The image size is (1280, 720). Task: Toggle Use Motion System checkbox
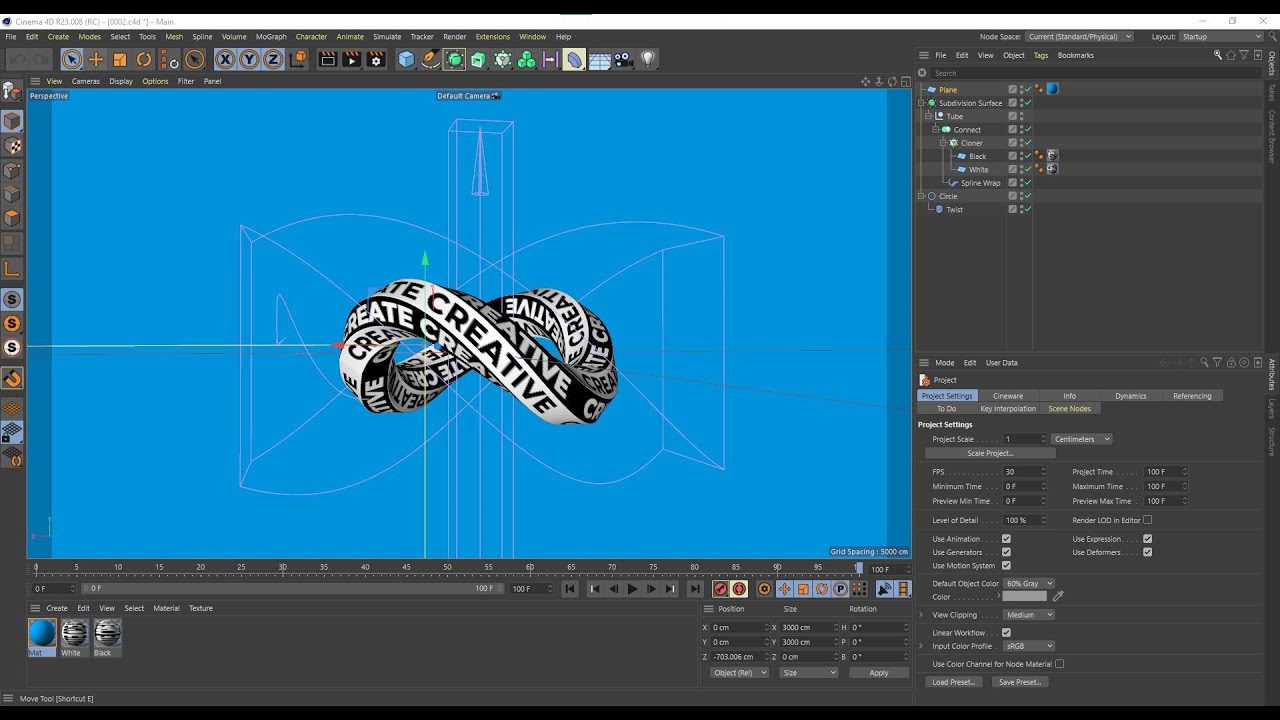pos(1006,565)
